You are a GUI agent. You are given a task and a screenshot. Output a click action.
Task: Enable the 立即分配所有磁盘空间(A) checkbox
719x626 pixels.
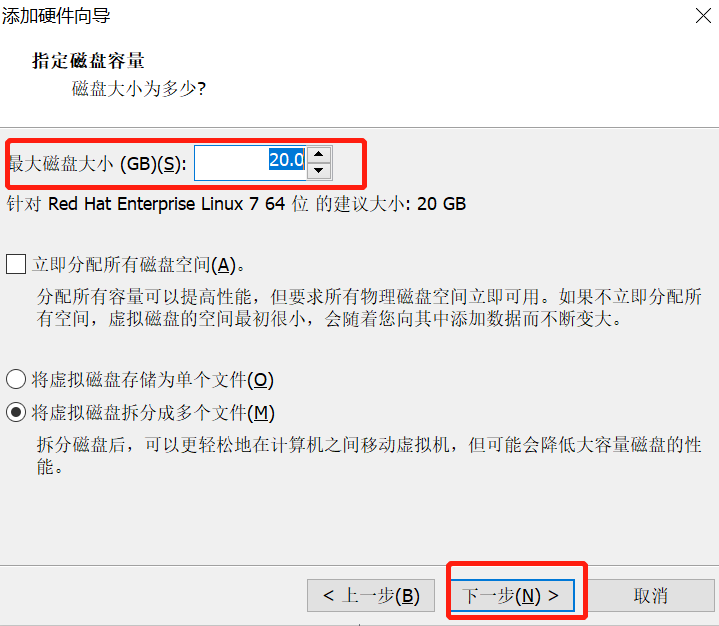tap(16, 265)
